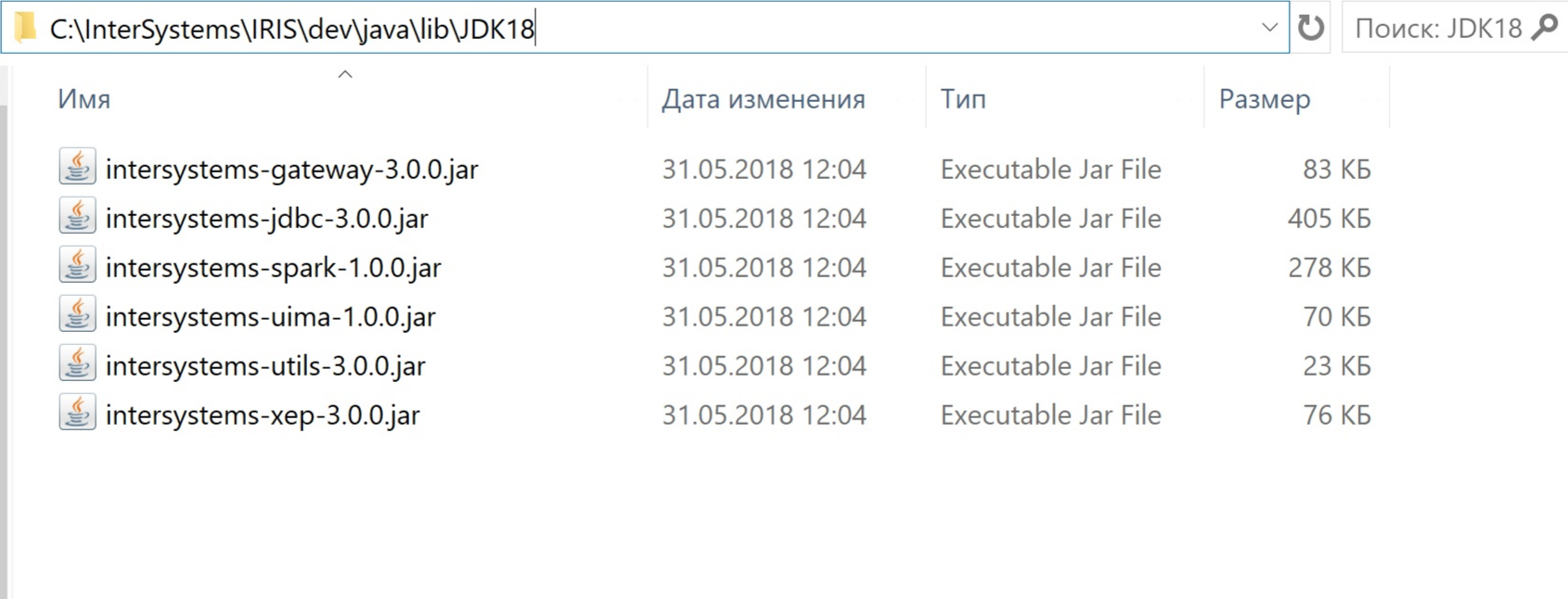Toggle sort direction arrow above Имя
Viewport: 1568px width, 599px height.
345,74
